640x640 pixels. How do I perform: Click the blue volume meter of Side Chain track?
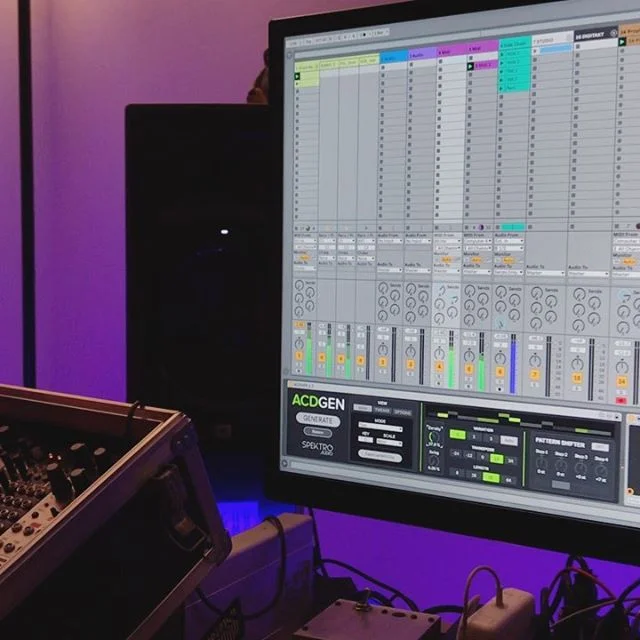click(513, 364)
